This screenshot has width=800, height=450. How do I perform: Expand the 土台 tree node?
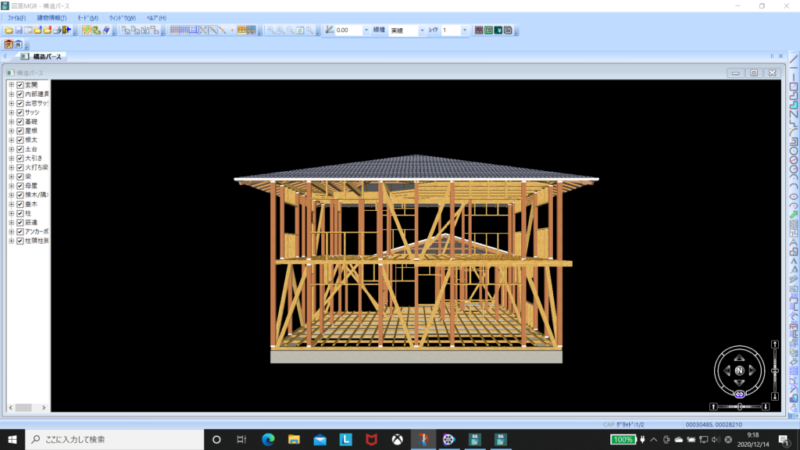point(11,149)
